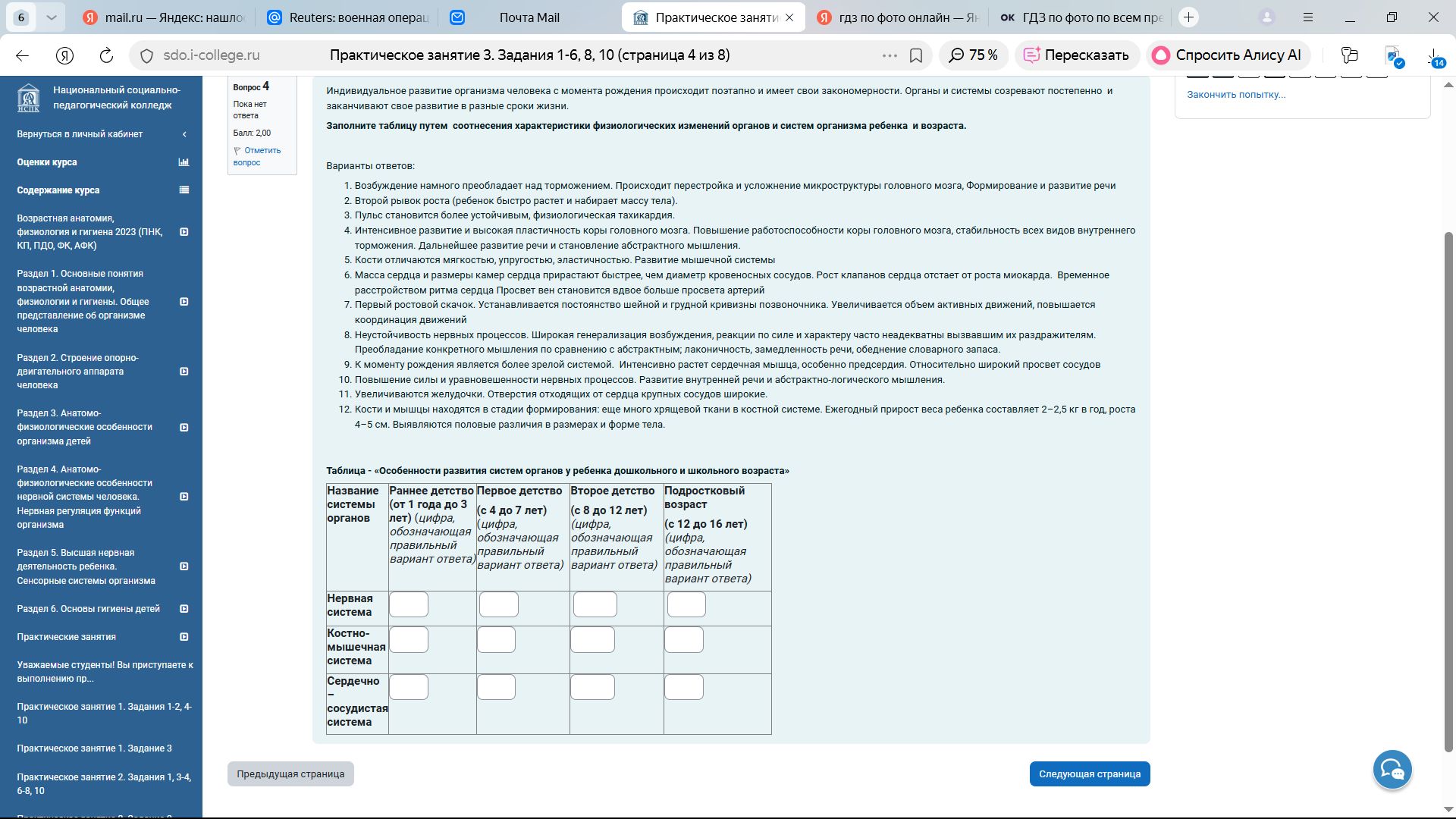The height and width of the screenshot is (819, 1456).
Task: Expand Раздел 4 section toggle
Action: (x=184, y=497)
